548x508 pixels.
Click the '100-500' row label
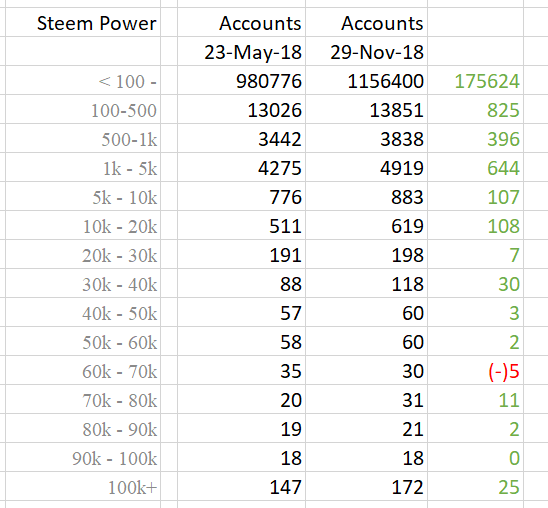point(124,110)
